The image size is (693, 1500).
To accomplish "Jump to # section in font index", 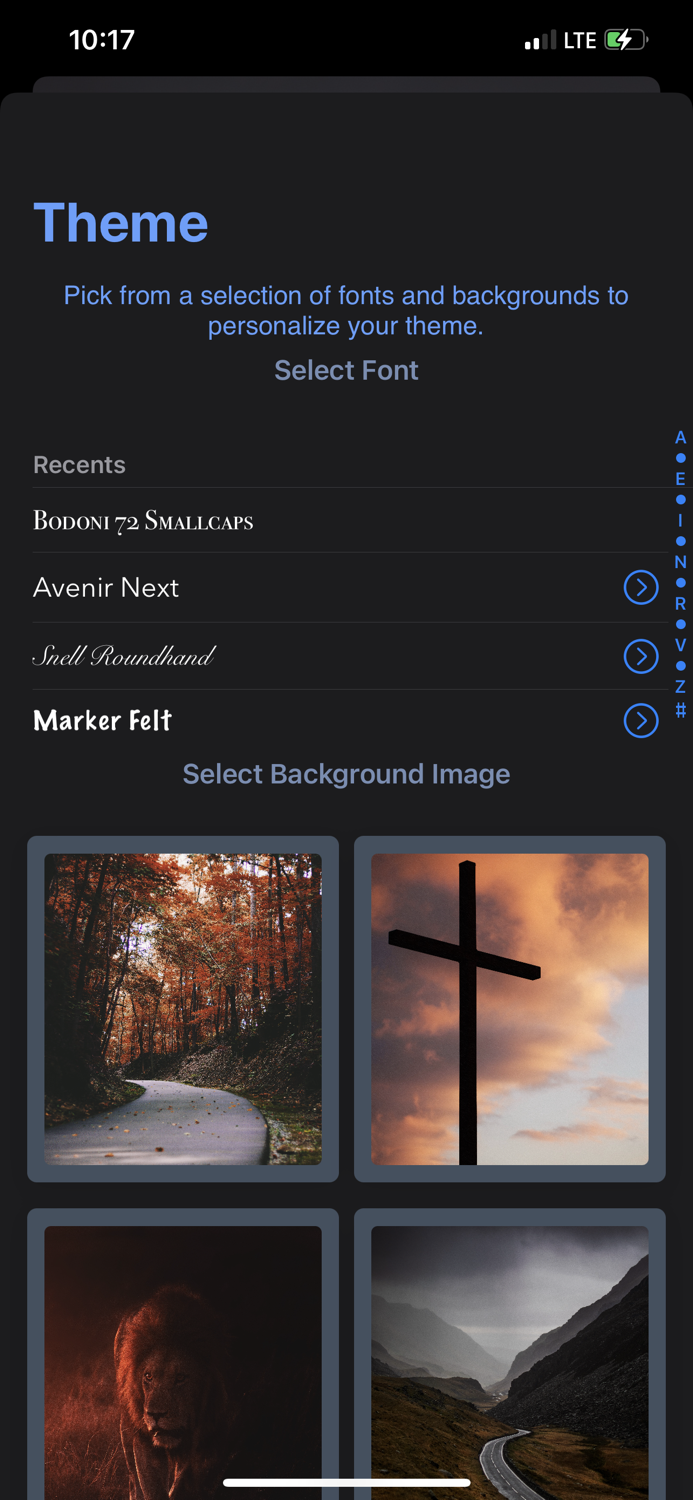I will pos(680,710).
